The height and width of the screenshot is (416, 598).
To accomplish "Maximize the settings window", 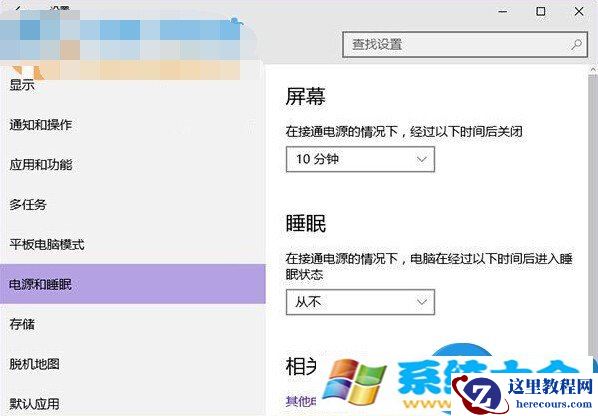I will tap(540, 11).
